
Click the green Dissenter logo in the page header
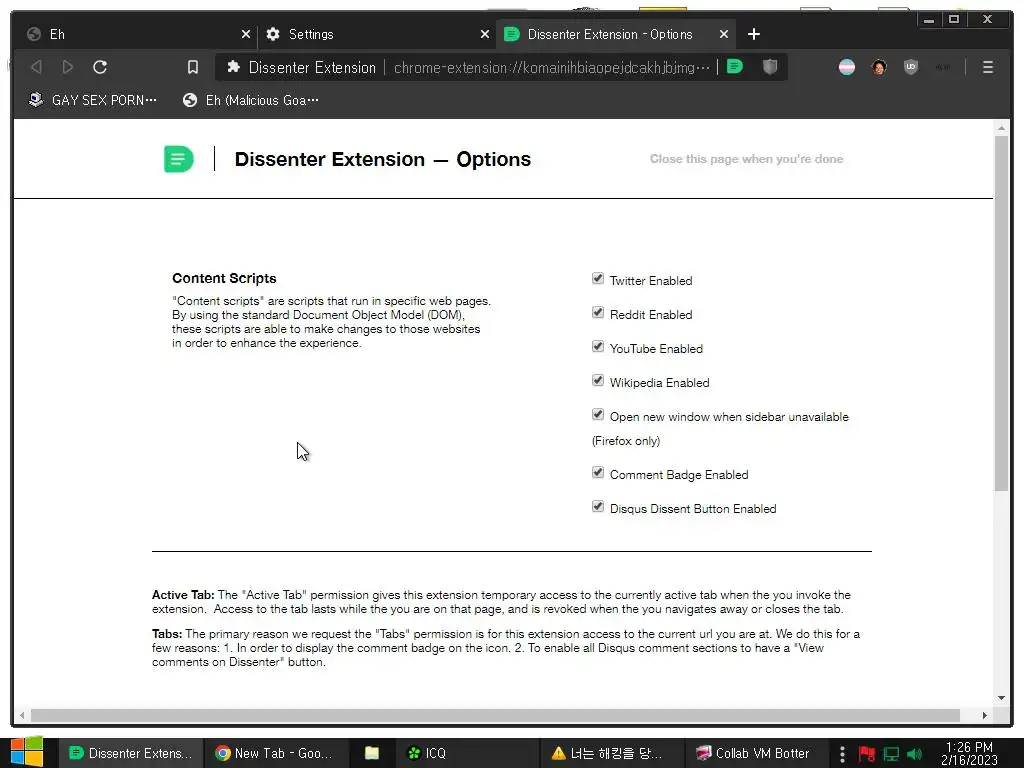pos(179,159)
